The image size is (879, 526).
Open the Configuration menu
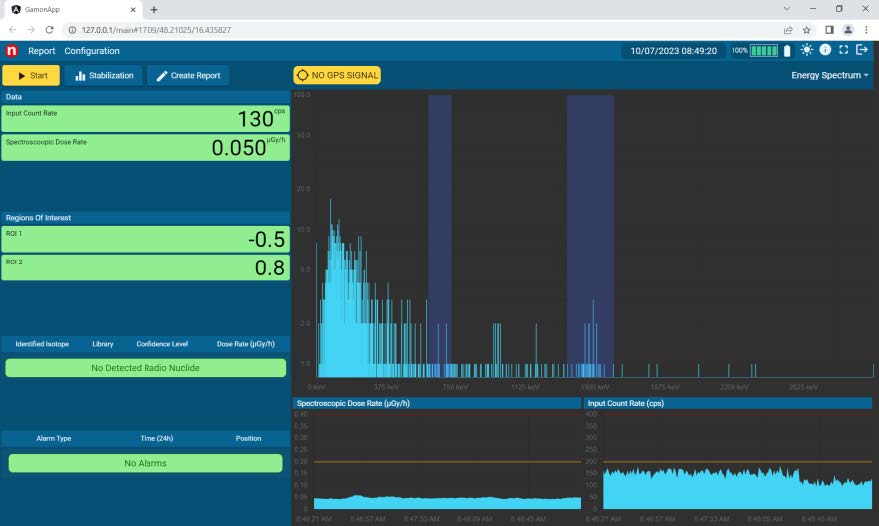(x=92, y=51)
